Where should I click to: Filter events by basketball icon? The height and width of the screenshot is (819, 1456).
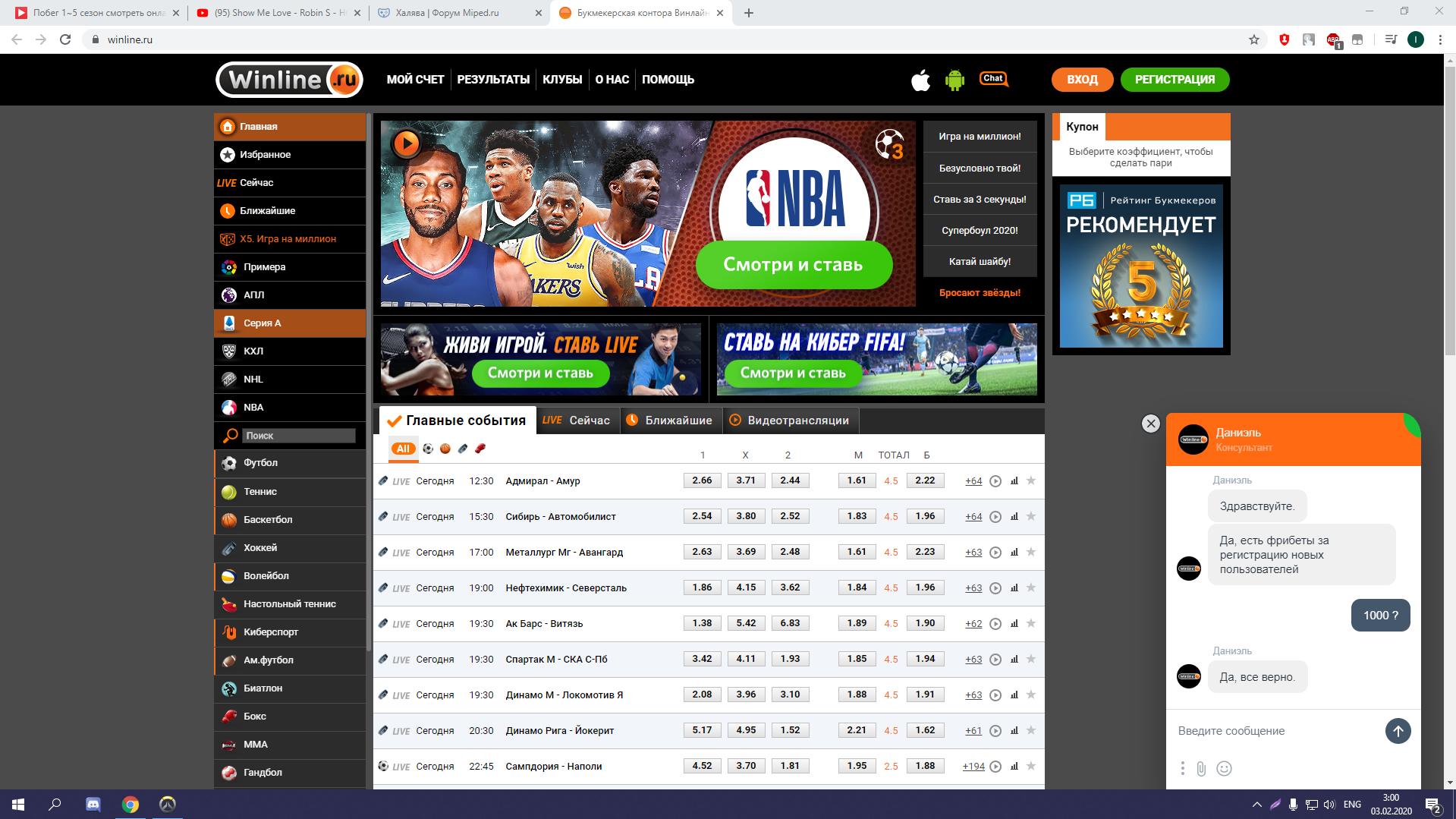click(x=445, y=449)
